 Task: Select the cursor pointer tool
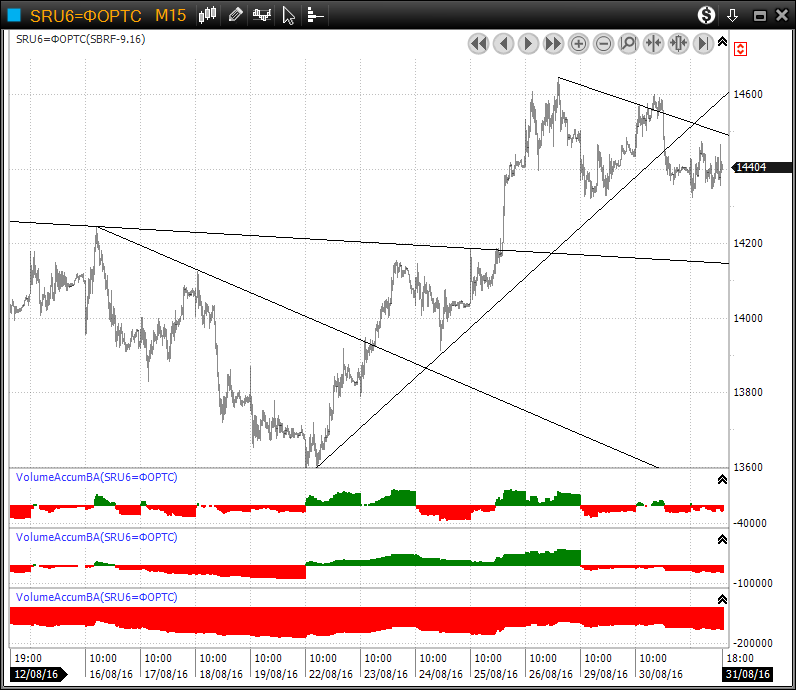288,15
